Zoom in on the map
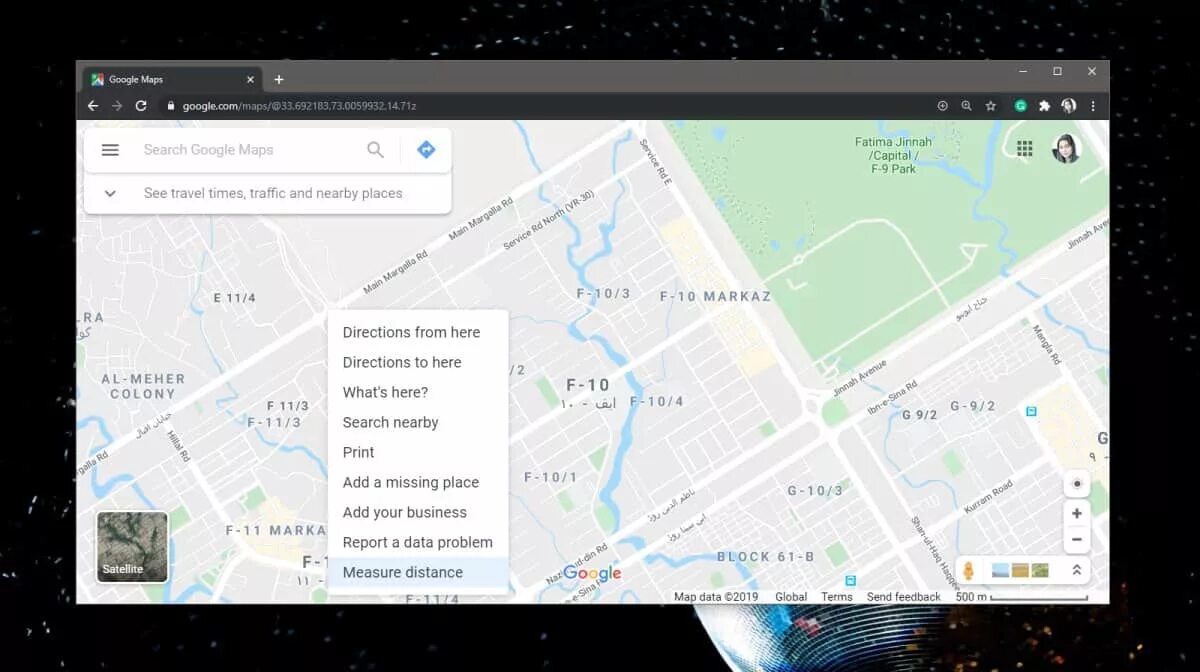This screenshot has width=1200, height=672. coord(1077,513)
